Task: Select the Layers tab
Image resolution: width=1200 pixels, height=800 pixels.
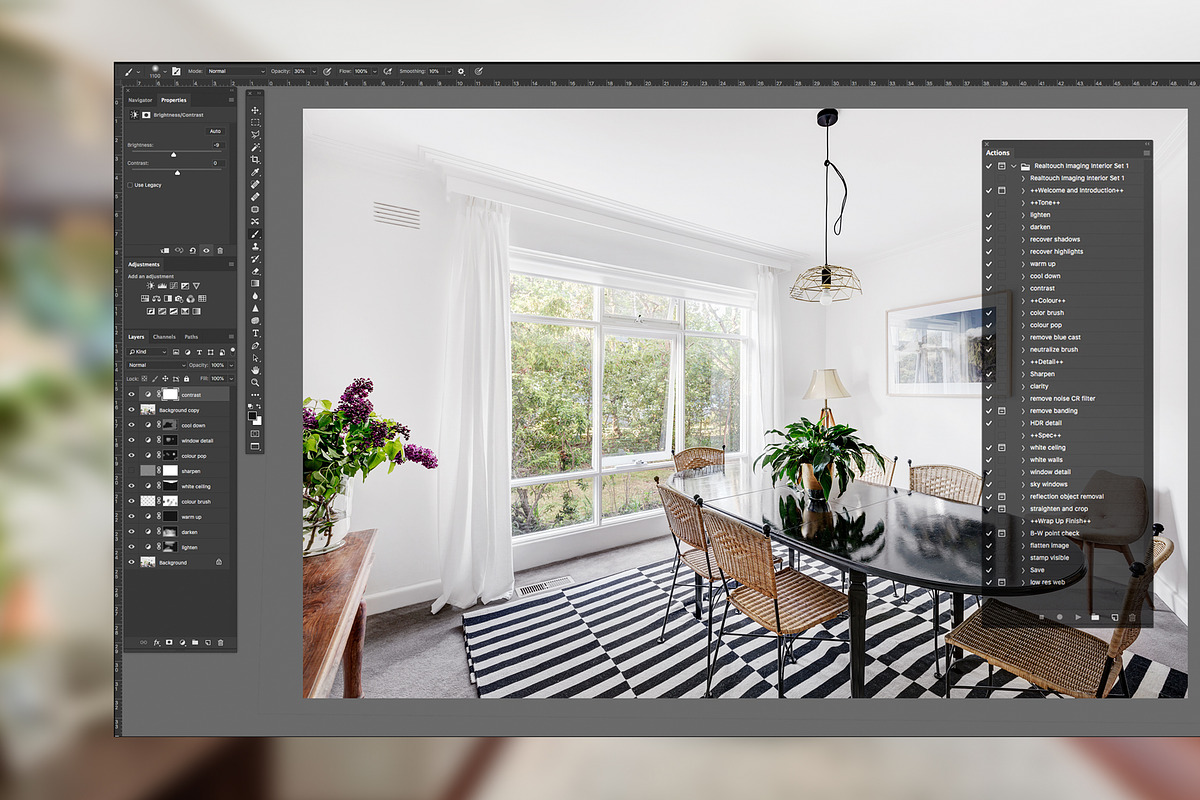Action: pos(136,337)
